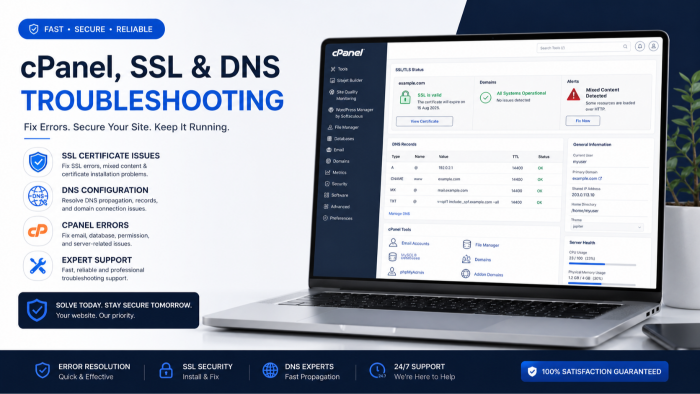The width and height of the screenshot is (700, 394).
Task: Click the SSL is valid status text
Action: (429, 95)
